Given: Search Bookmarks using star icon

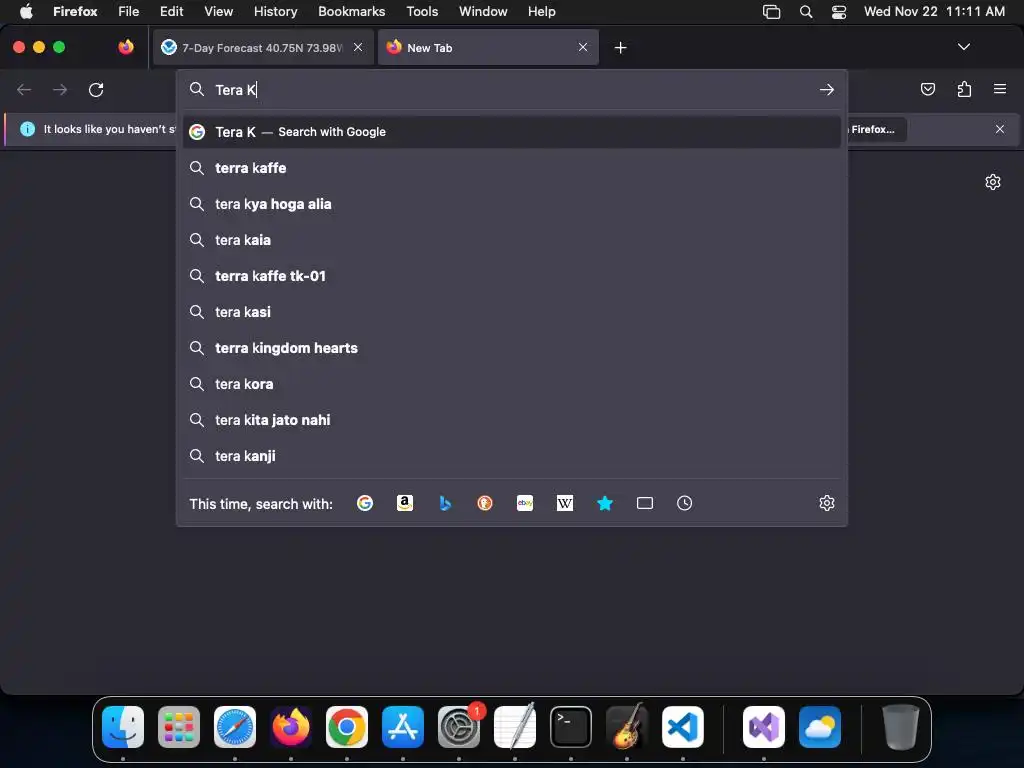Looking at the screenshot, I should tap(605, 503).
